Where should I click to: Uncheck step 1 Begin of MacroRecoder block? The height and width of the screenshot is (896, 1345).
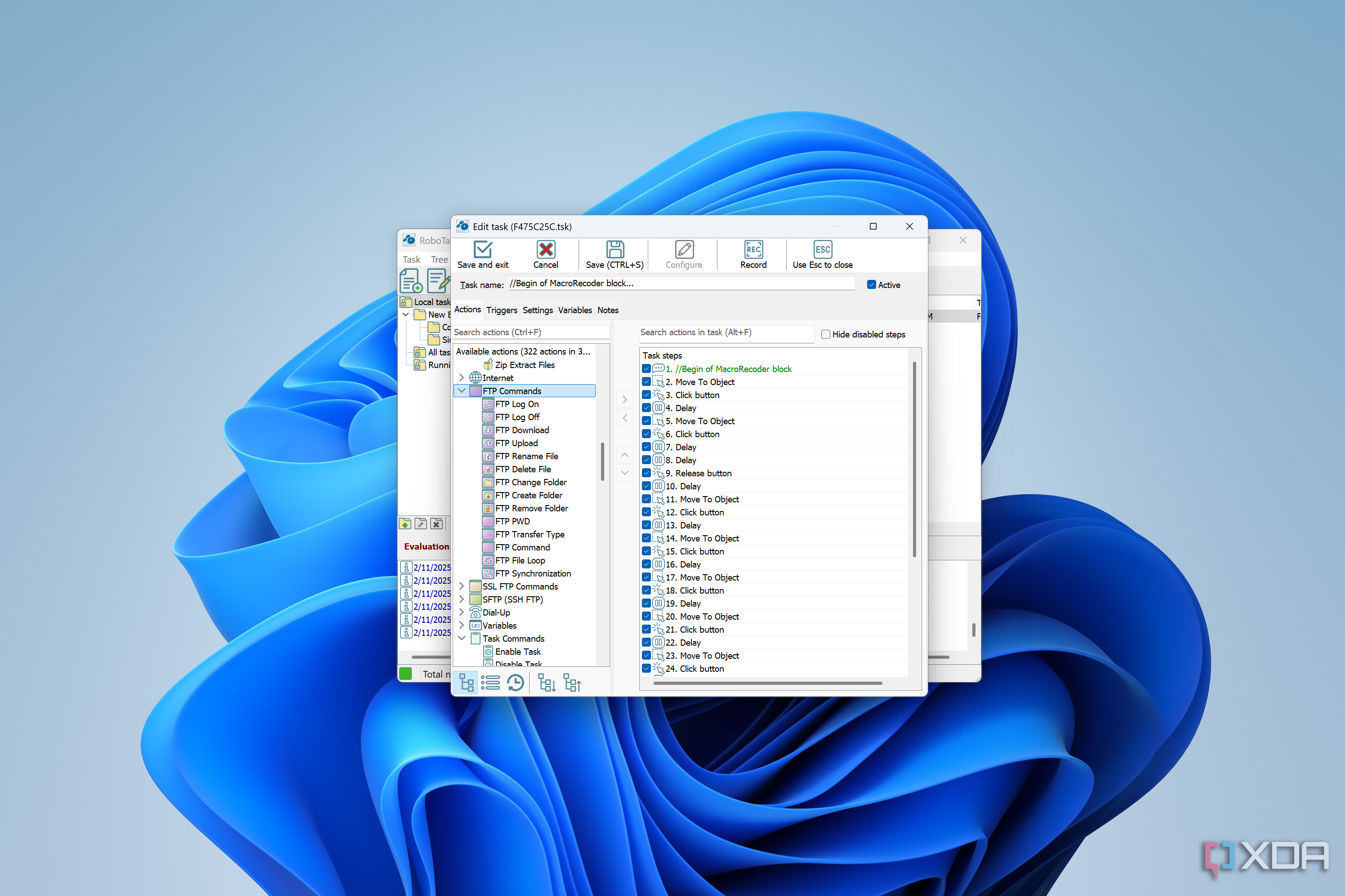pyautogui.click(x=646, y=369)
